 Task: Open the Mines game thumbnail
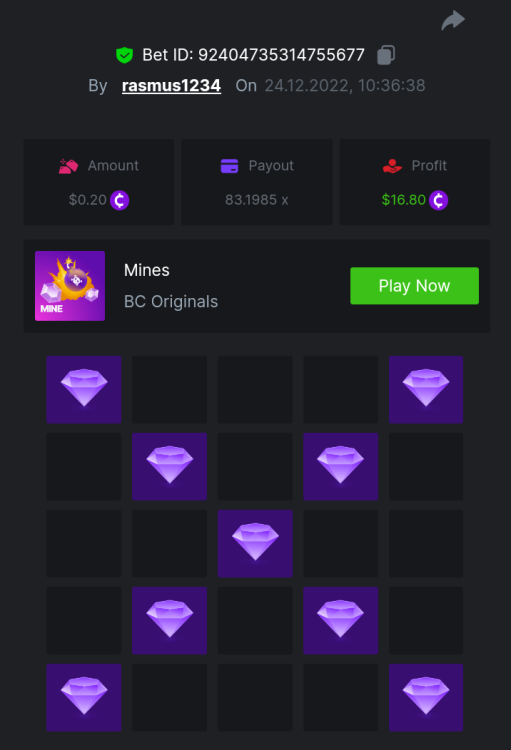[x=70, y=286]
